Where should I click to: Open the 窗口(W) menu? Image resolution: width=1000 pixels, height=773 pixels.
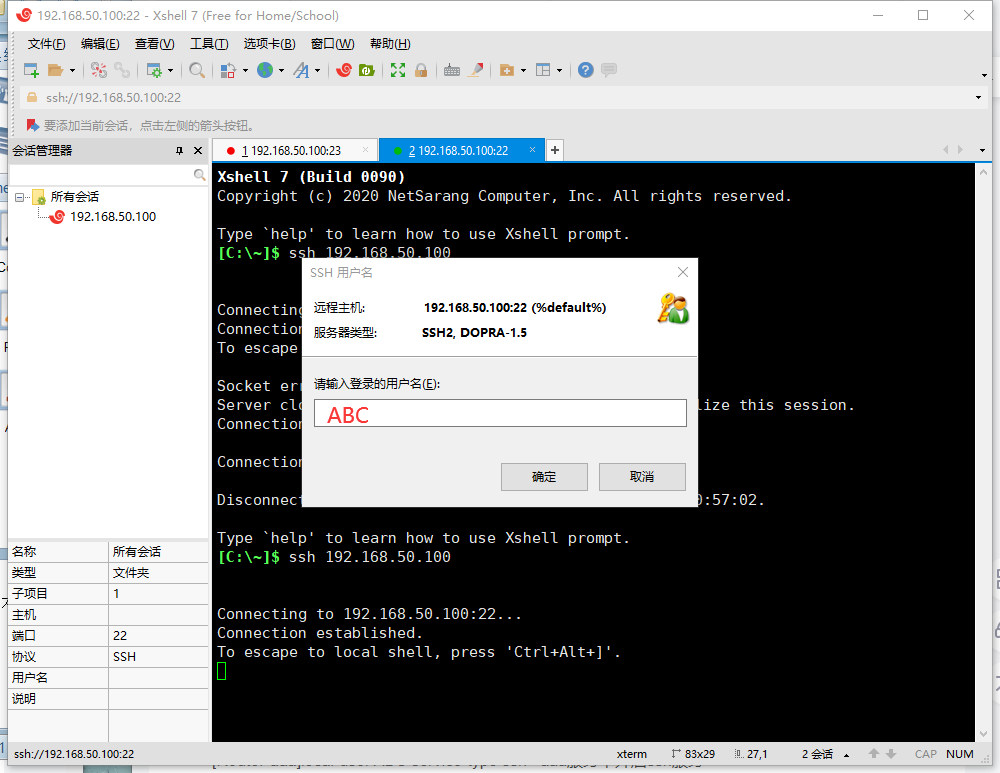click(x=332, y=44)
